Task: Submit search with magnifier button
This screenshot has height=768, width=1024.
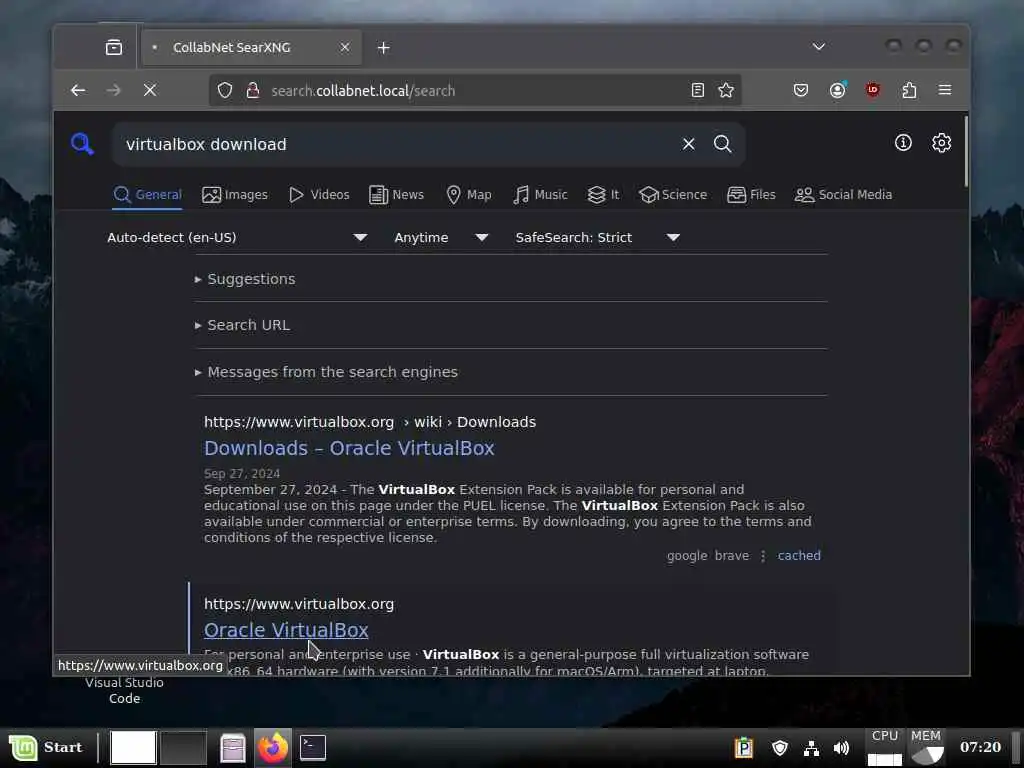Action: [722, 144]
